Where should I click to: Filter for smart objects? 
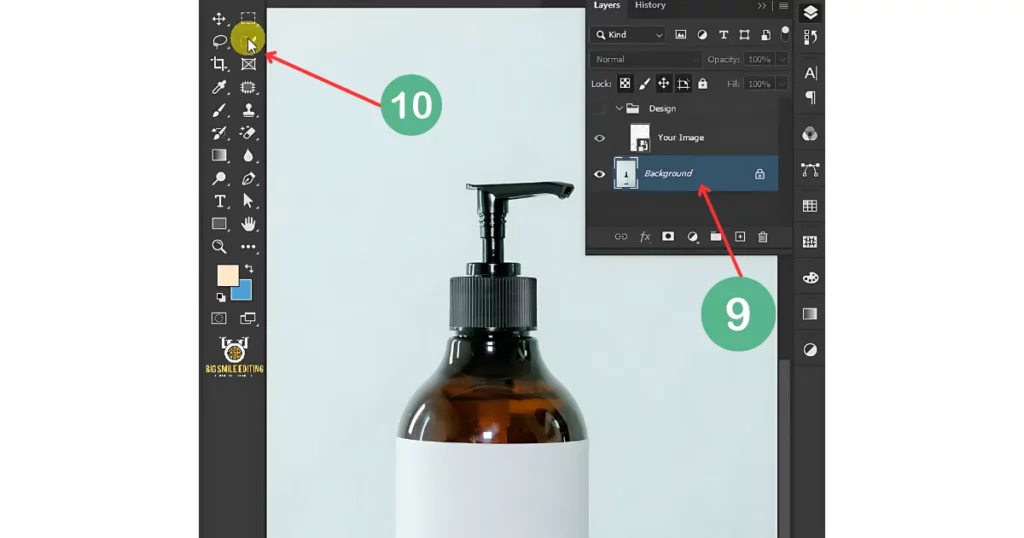tap(765, 35)
